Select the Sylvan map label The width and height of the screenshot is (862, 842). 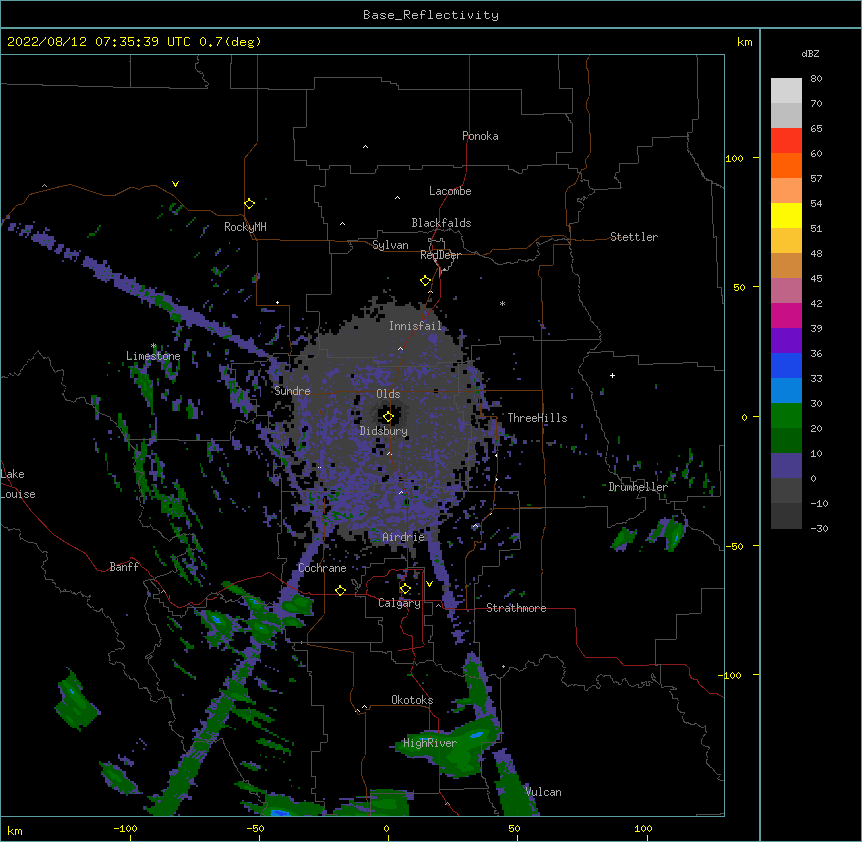point(390,245)
